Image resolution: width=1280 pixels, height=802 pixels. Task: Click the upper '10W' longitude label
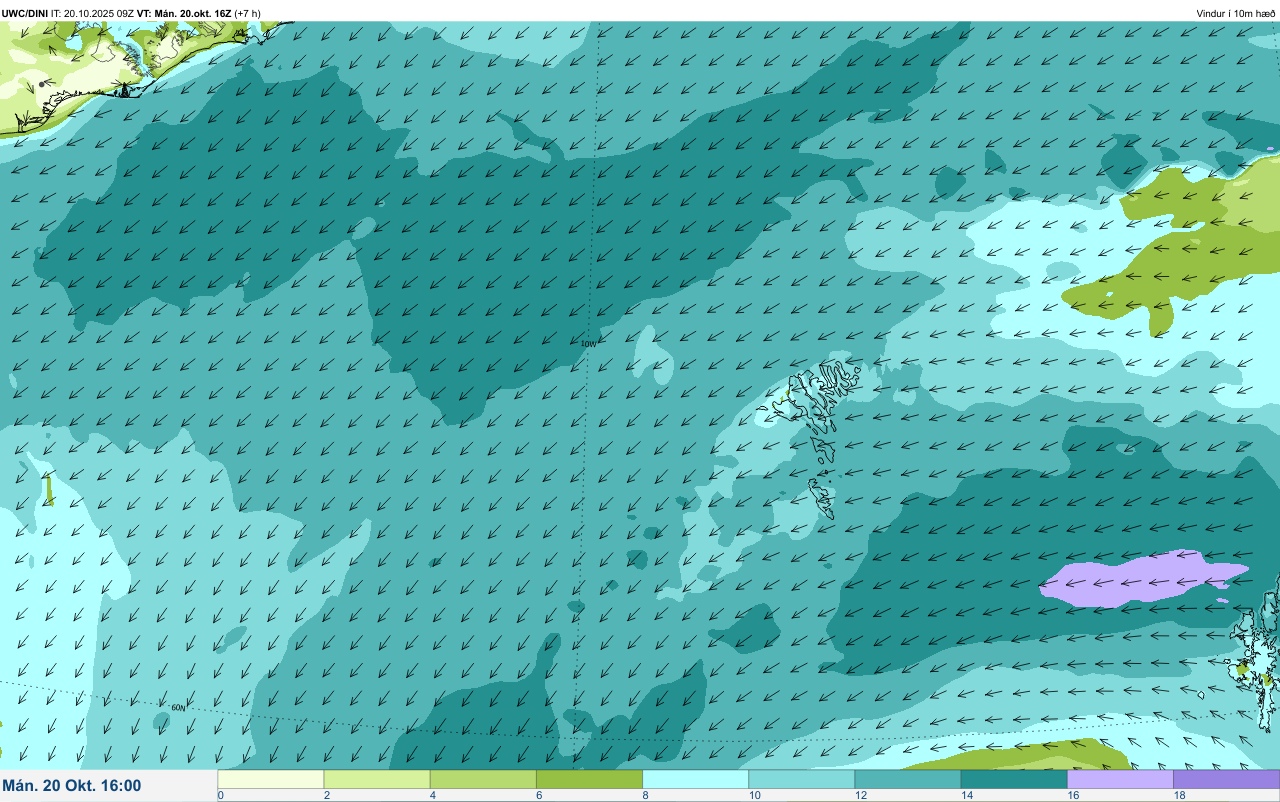tap(588, 343)
